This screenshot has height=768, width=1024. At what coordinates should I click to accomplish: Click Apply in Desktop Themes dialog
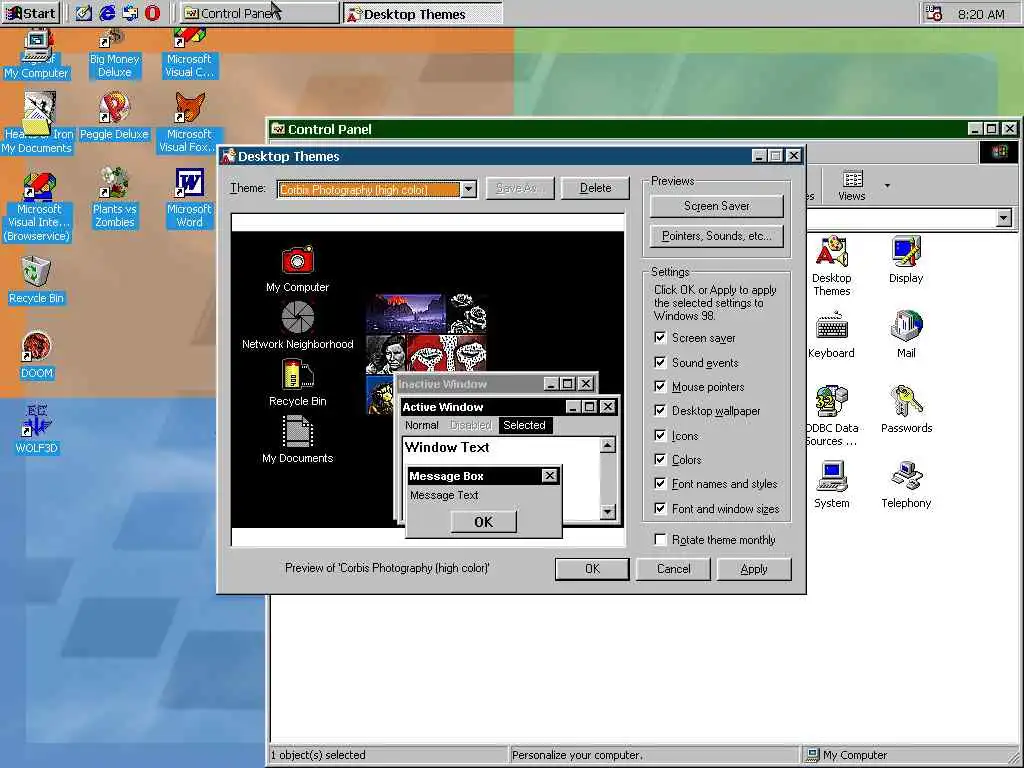(754, 569)
